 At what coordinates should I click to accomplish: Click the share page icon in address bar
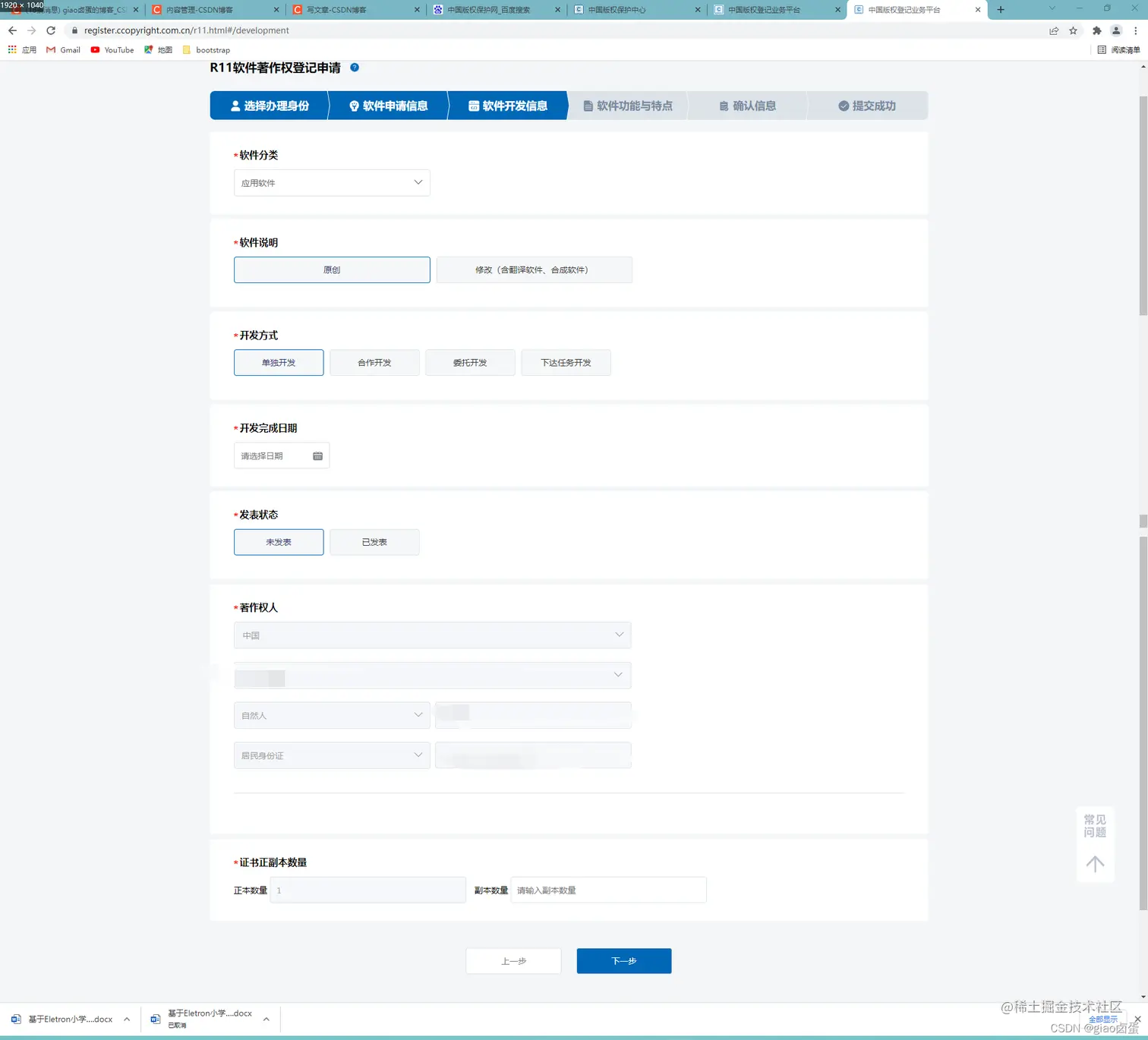pyautogui.click(x=1054, y=30)
